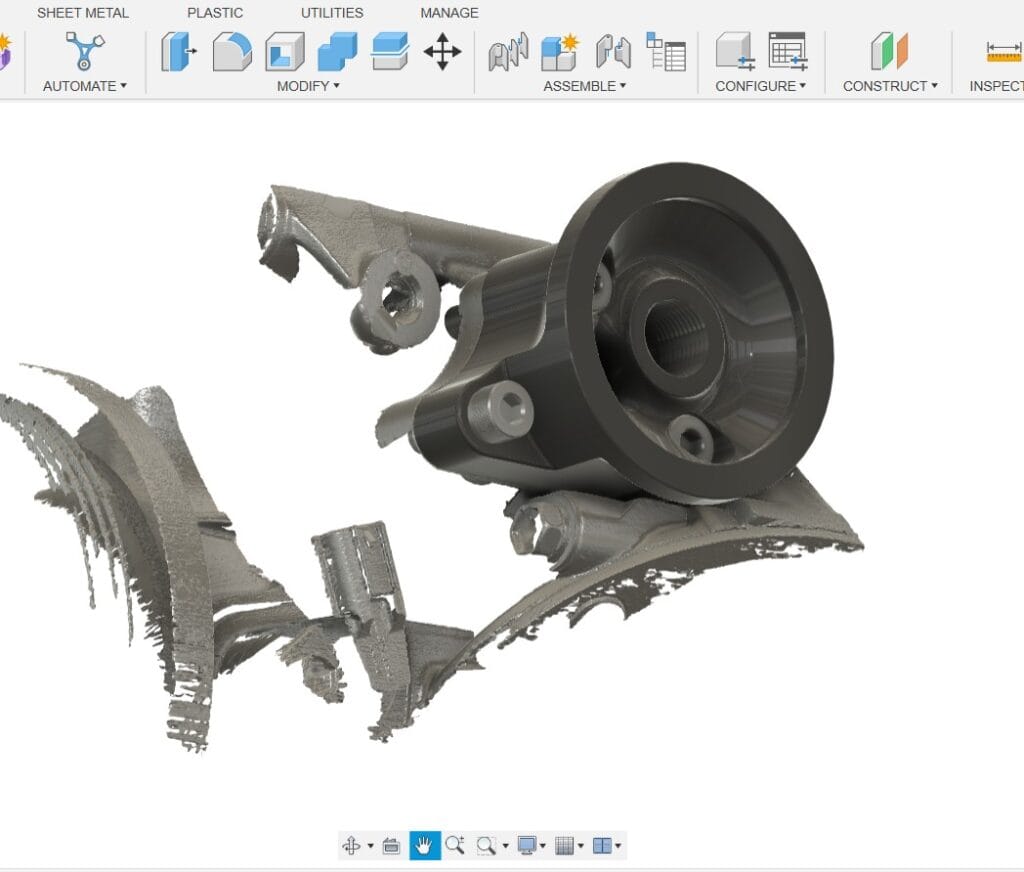The image size is (1024, 872).
Task: Open the CONFIGURE dropdown menu
Action: coord(760,86)
